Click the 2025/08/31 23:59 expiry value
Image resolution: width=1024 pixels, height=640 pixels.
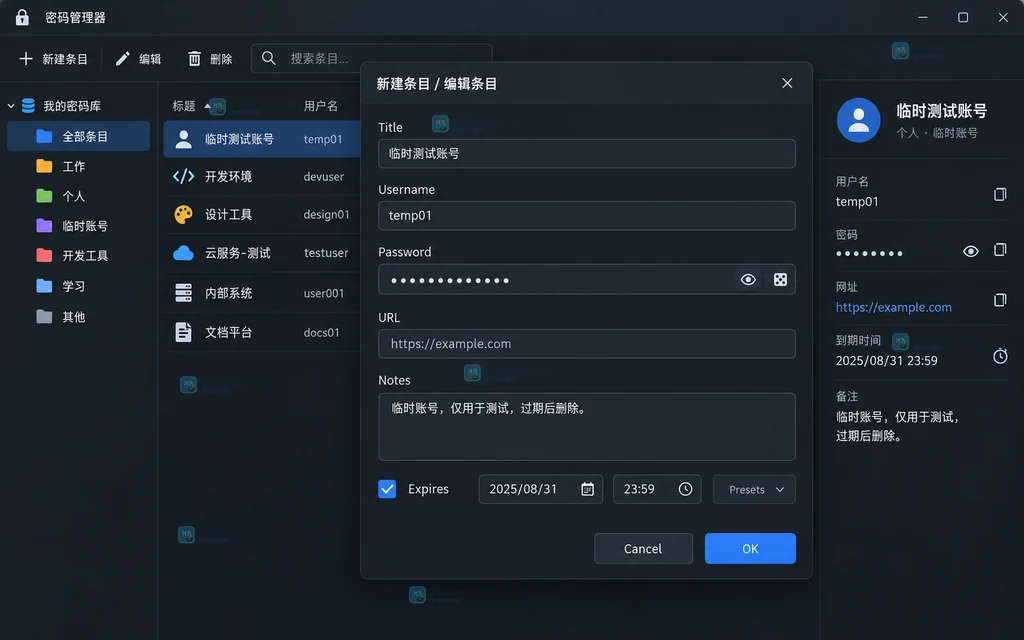click(x=886, y=360)
